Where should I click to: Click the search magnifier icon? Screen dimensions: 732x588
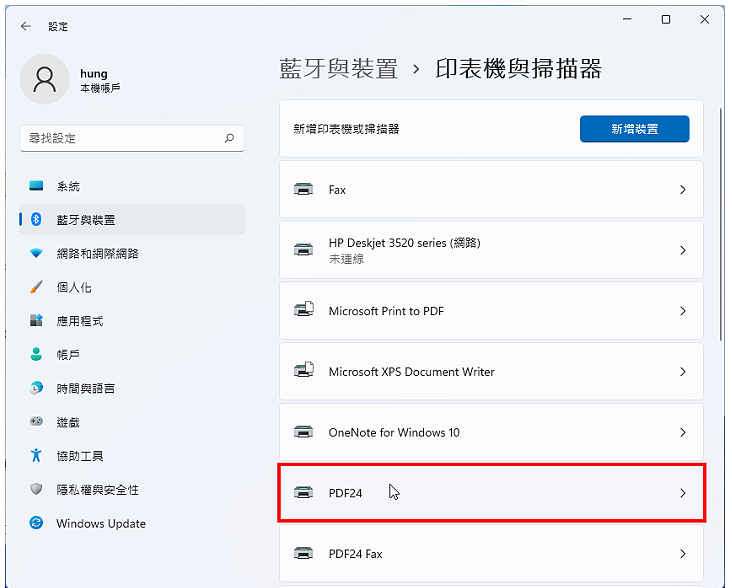(x=229, y=138)
